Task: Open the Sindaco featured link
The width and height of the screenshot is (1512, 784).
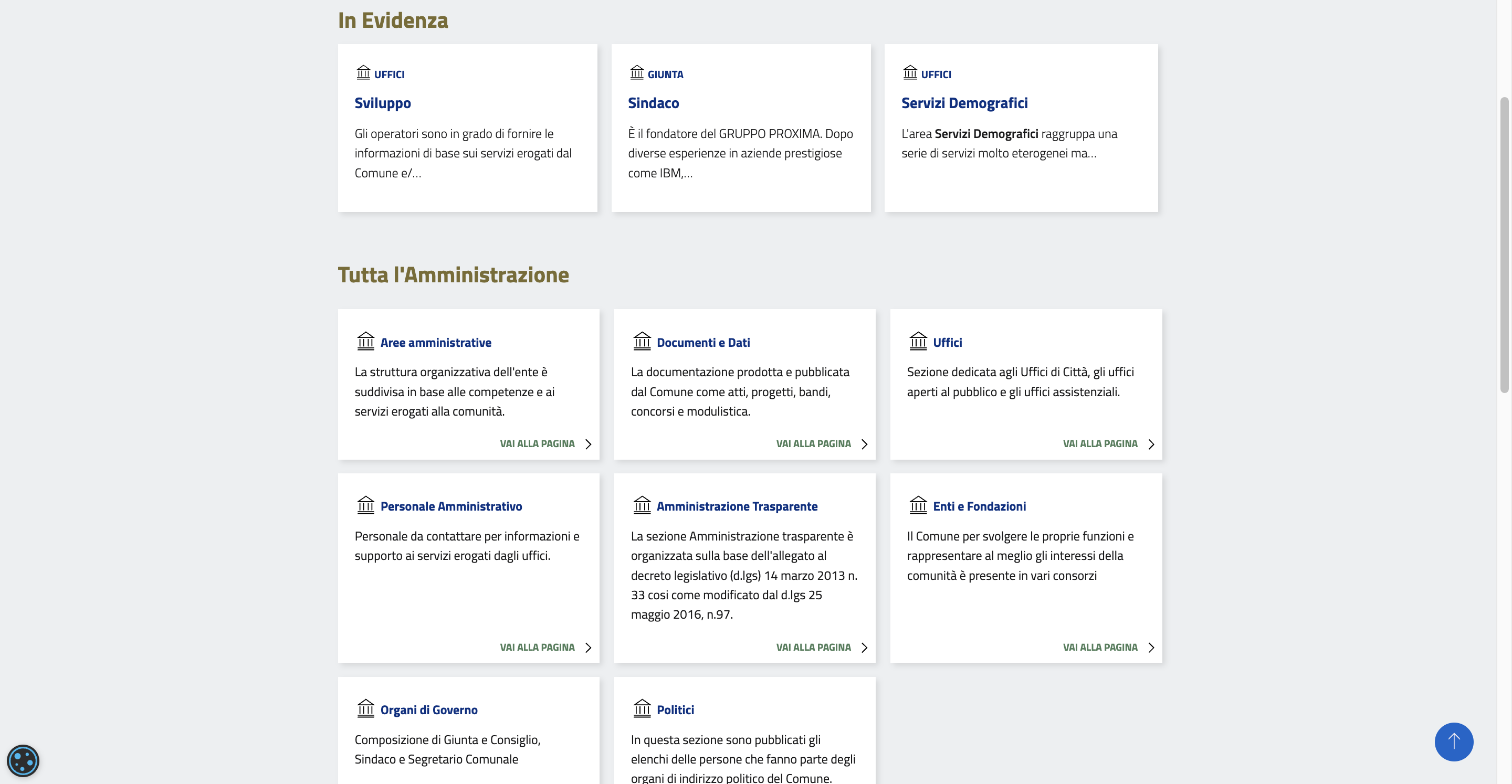Action: coord(653,103)
